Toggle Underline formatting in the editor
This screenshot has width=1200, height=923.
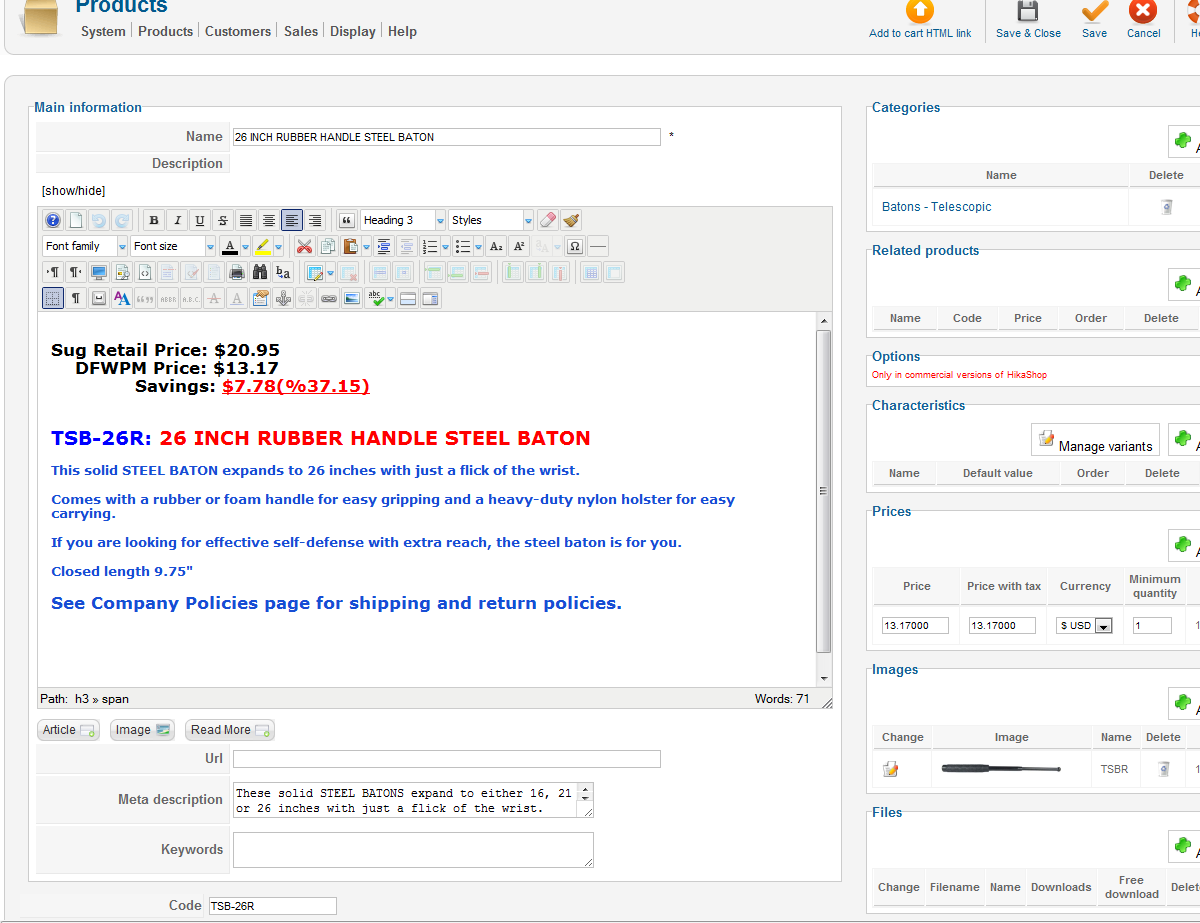(x=199, y=220)
